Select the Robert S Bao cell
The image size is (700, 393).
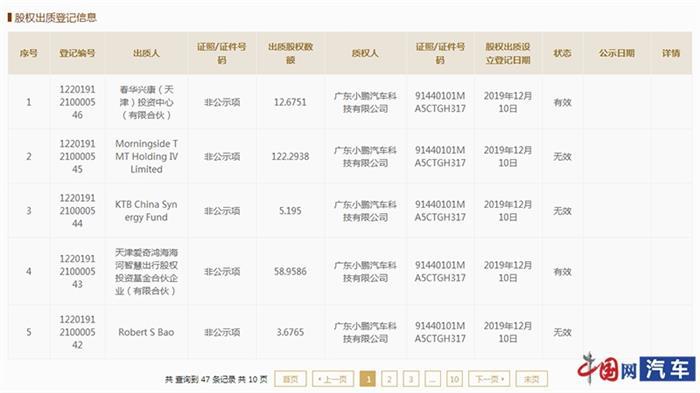tap(146, 332)
